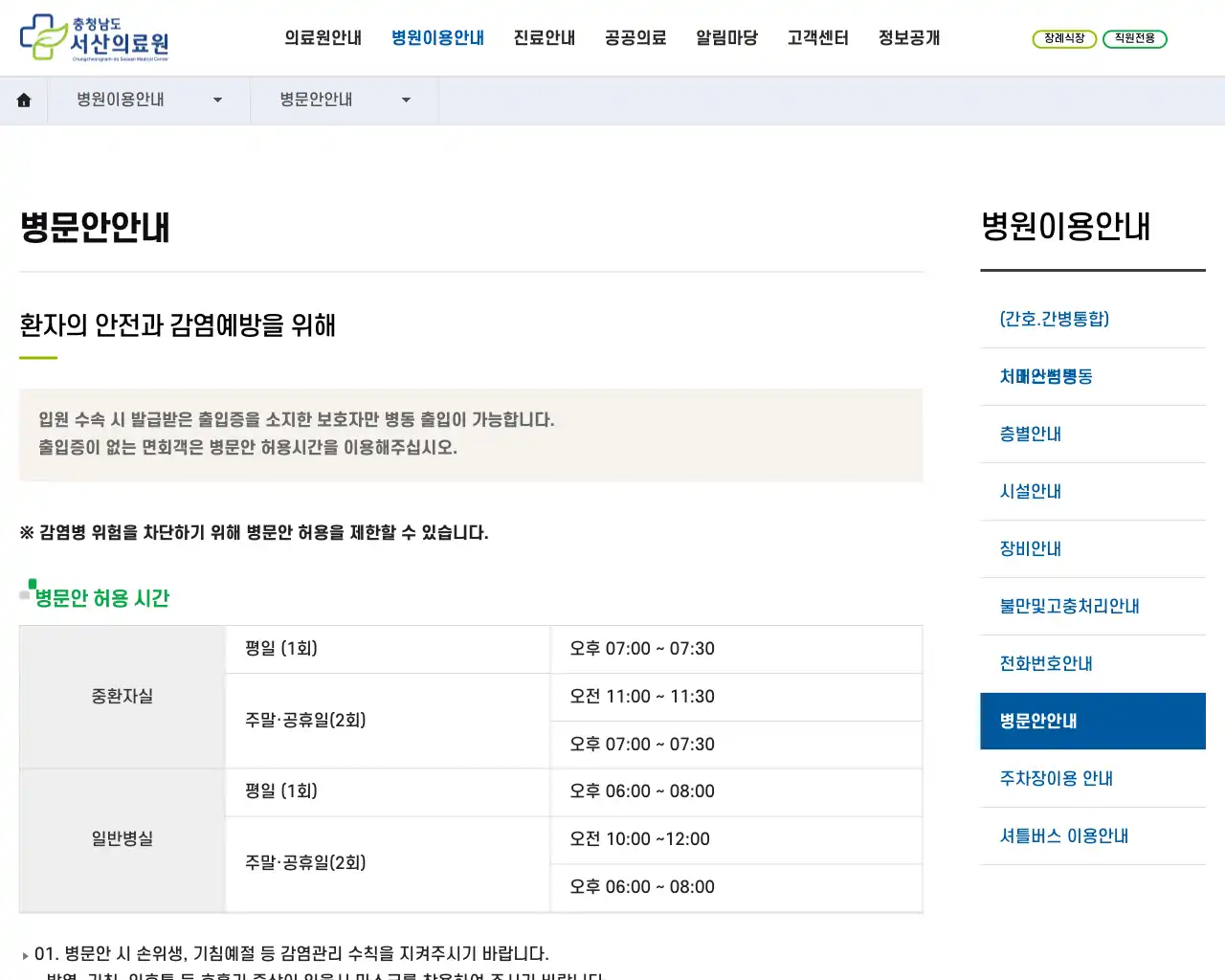
Task: Open the 고객센터 menu
Action: [x=818, y=38]
